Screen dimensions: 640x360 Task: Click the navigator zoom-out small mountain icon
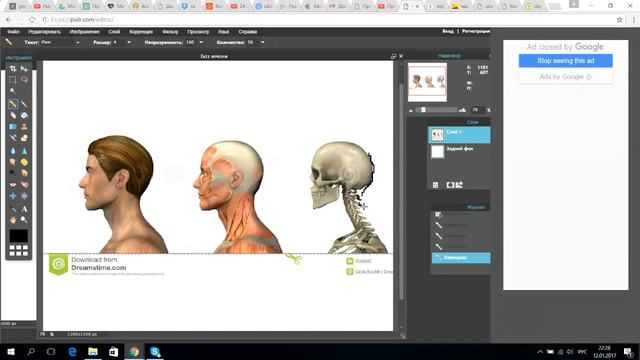click(411, 110)
